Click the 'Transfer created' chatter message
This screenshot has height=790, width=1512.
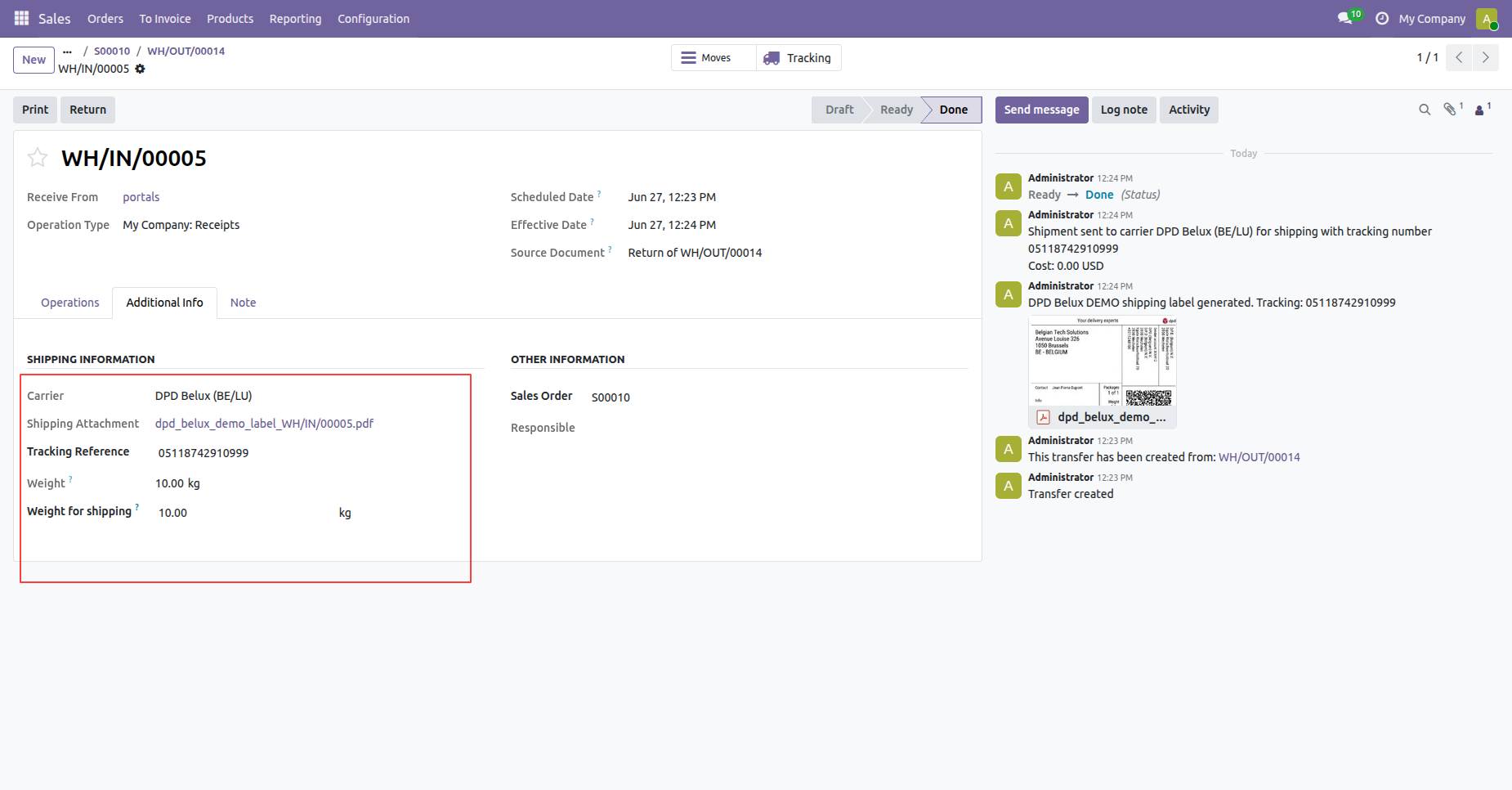click(1071, 494)
